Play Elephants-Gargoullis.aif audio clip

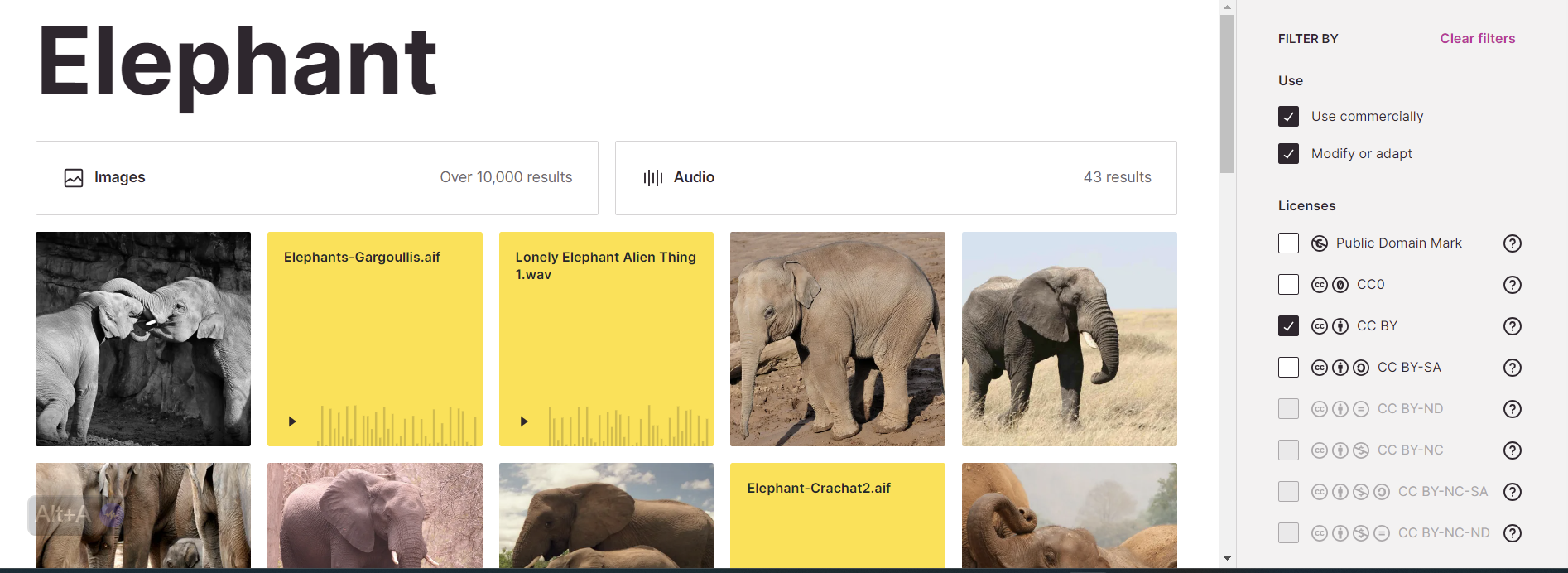click(292, 421)
